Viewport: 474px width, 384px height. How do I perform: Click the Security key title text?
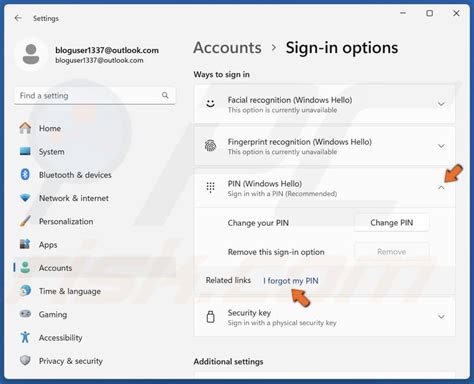(x=249, y=313)
